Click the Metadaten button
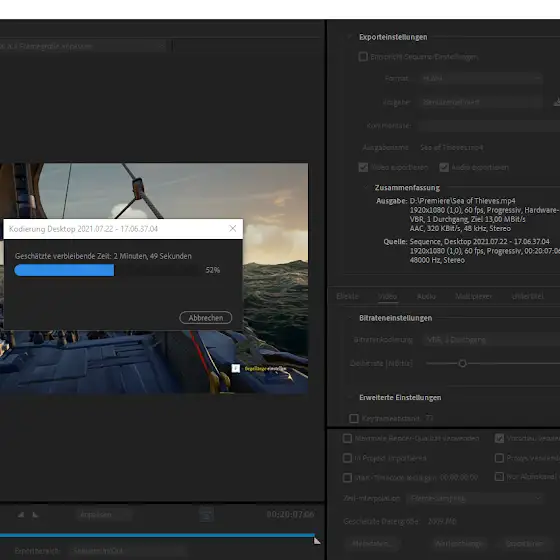Image resolution: width=560 pixels, height=560 pixels. pos(372,544)
